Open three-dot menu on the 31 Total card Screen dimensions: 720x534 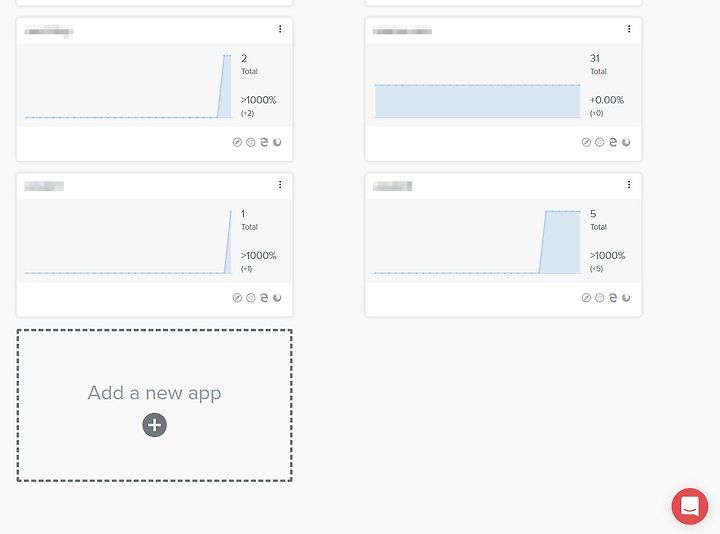click(629, 29)
